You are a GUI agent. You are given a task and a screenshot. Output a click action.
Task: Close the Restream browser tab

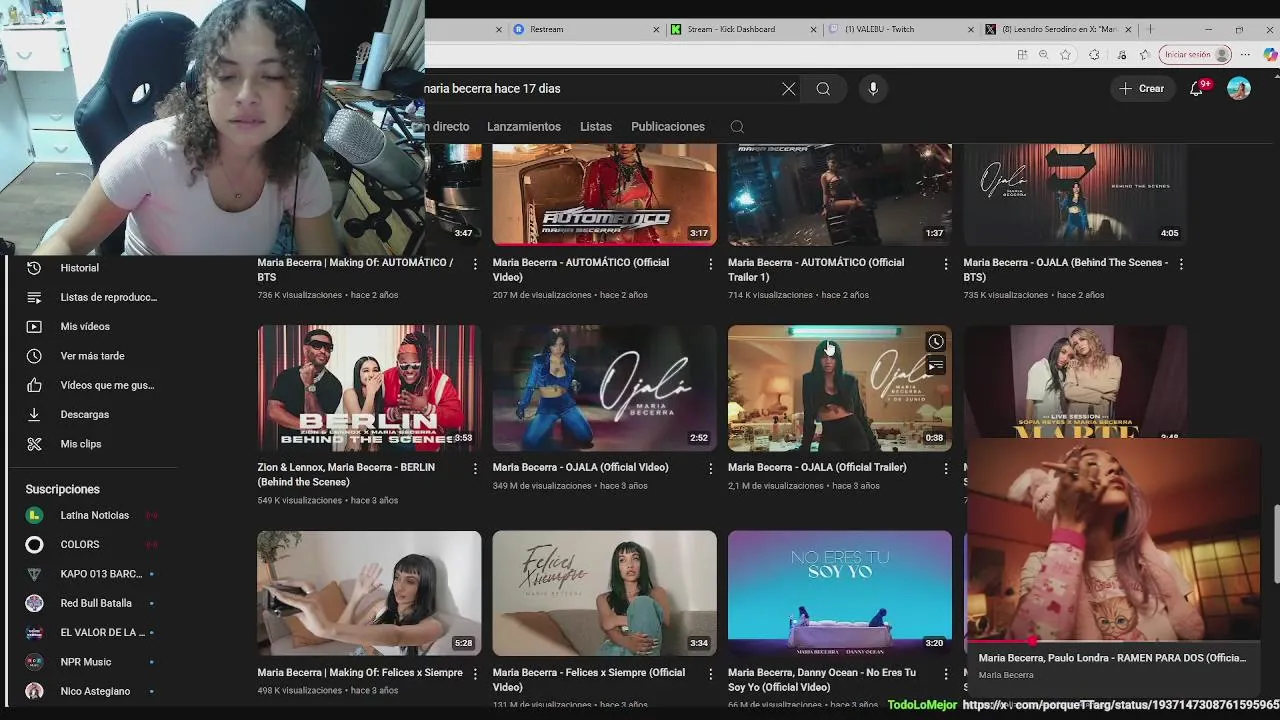(656, 29)
